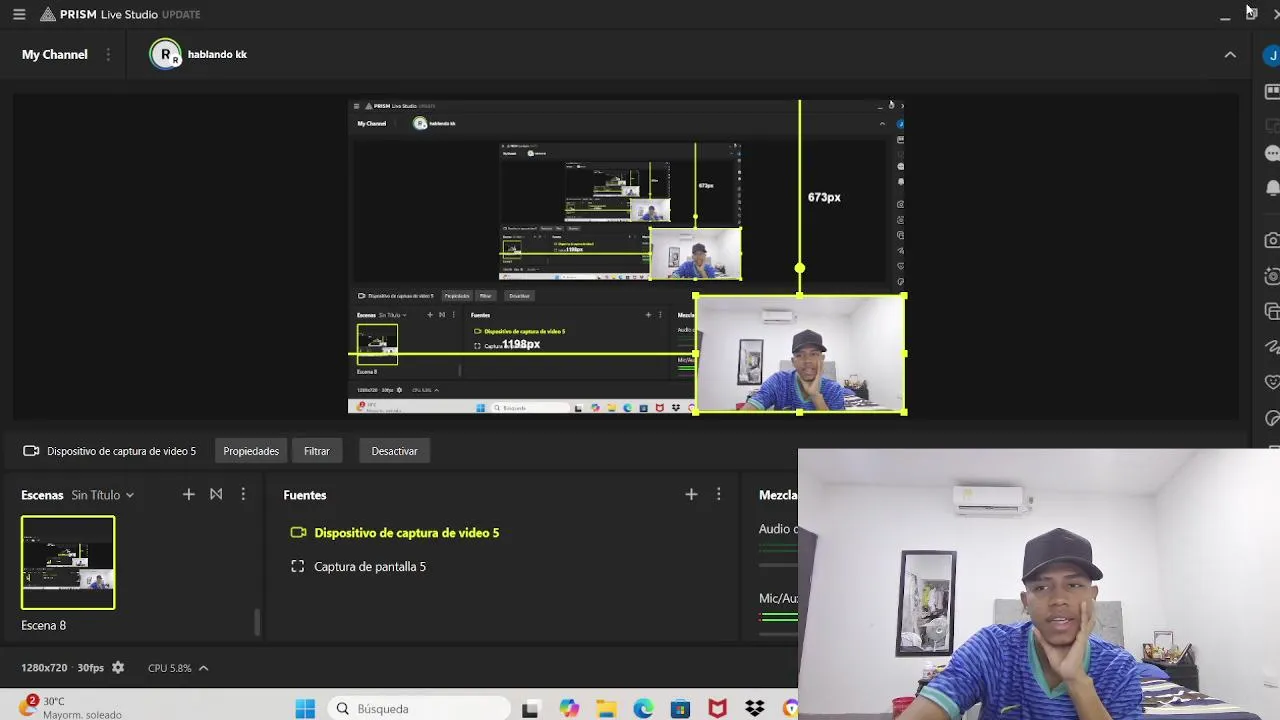
Task: Open Microsoft Store from the taskbar
Action: pos(680,709)
